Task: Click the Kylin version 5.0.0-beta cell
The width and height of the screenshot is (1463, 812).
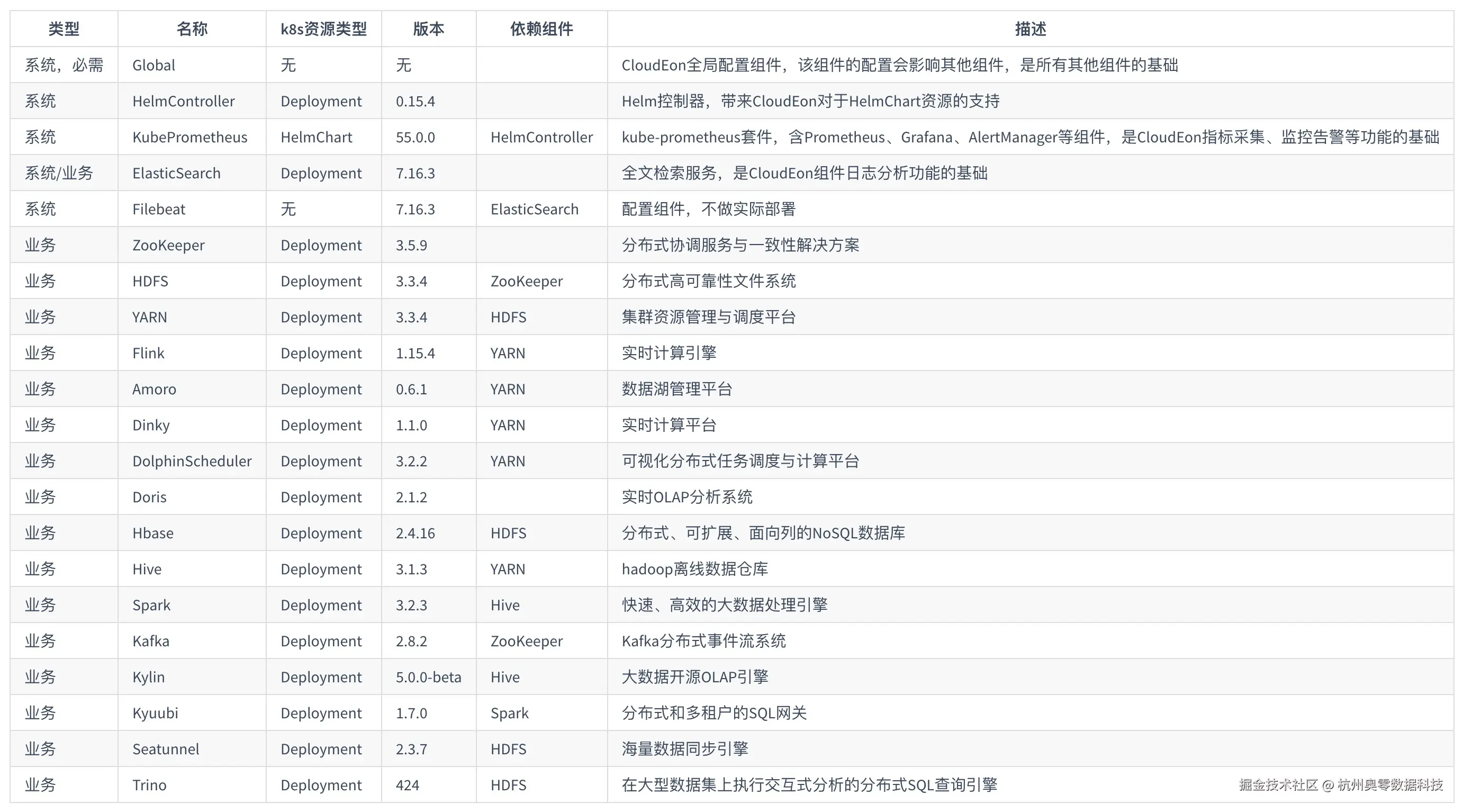Action: (428, 676)
